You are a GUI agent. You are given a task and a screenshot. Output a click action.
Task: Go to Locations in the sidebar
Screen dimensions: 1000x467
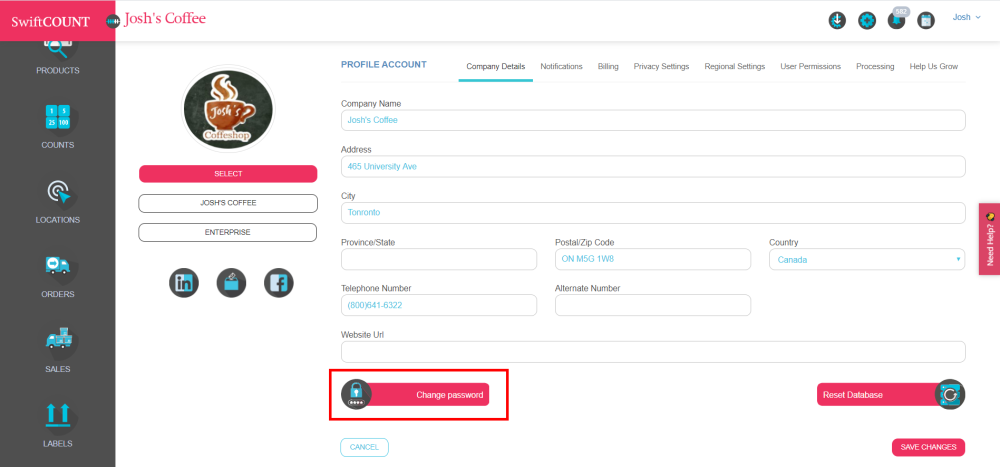pos(57,202)
